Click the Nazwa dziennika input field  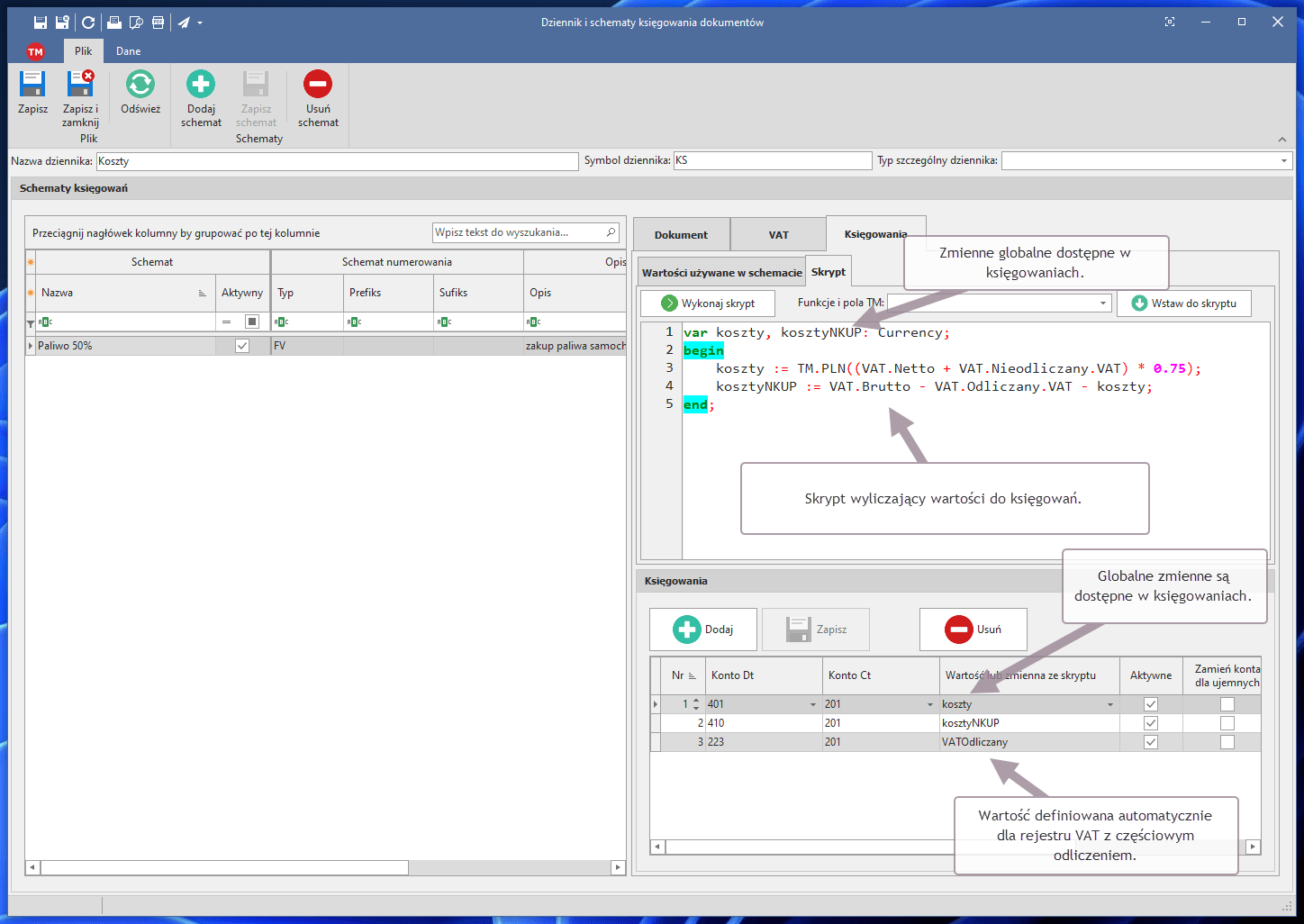coord(337,161)
